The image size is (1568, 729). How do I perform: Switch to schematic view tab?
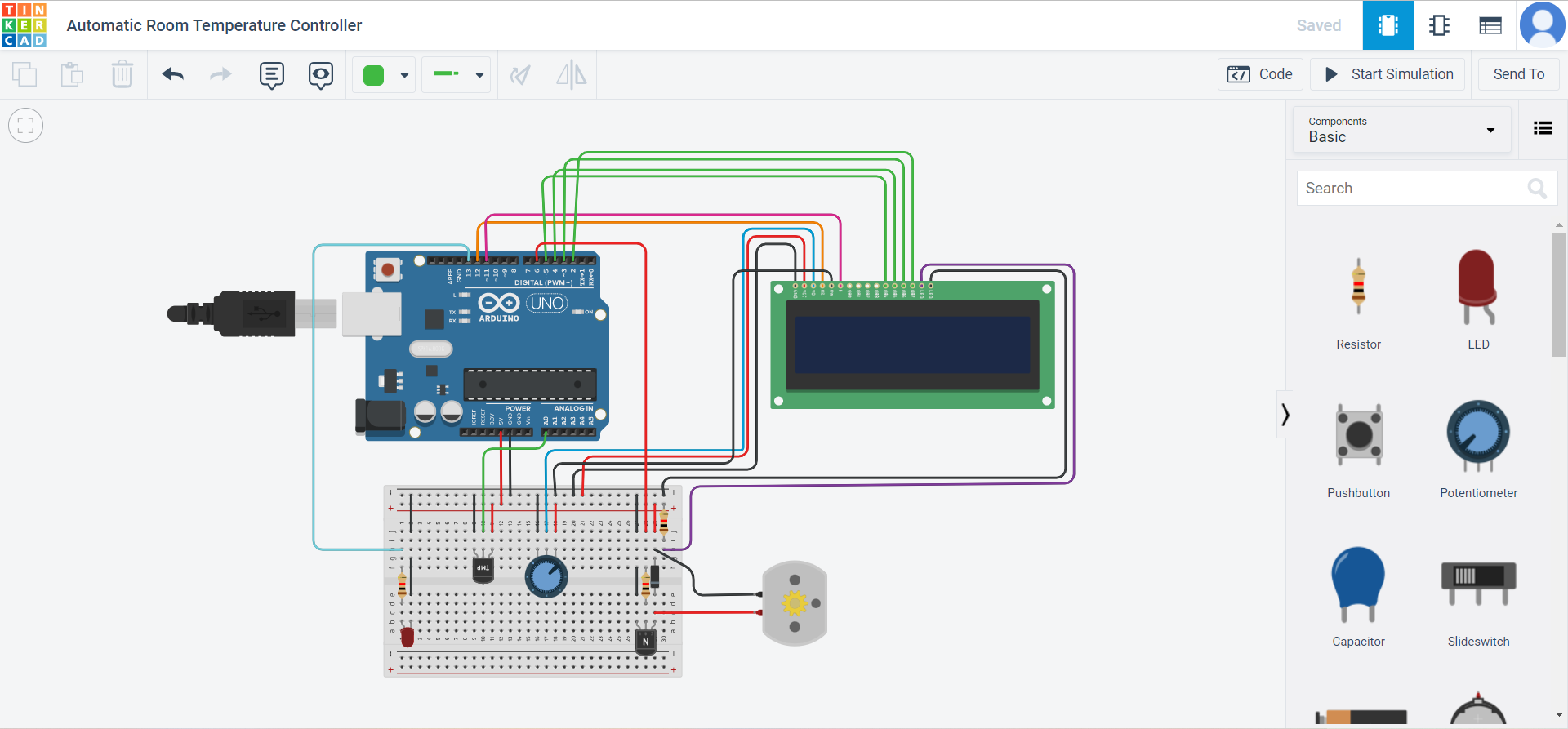click(1439, 25)
